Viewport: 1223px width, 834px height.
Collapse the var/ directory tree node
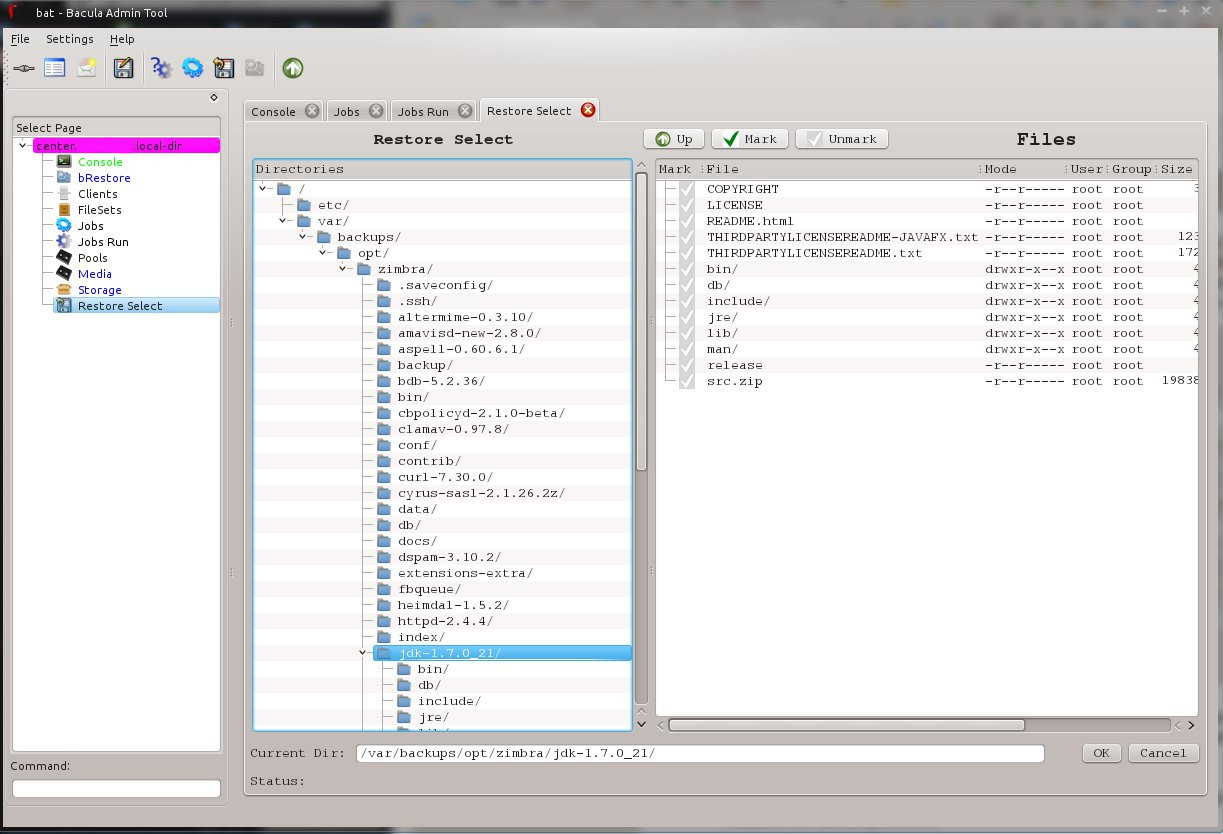coord(283,221)
